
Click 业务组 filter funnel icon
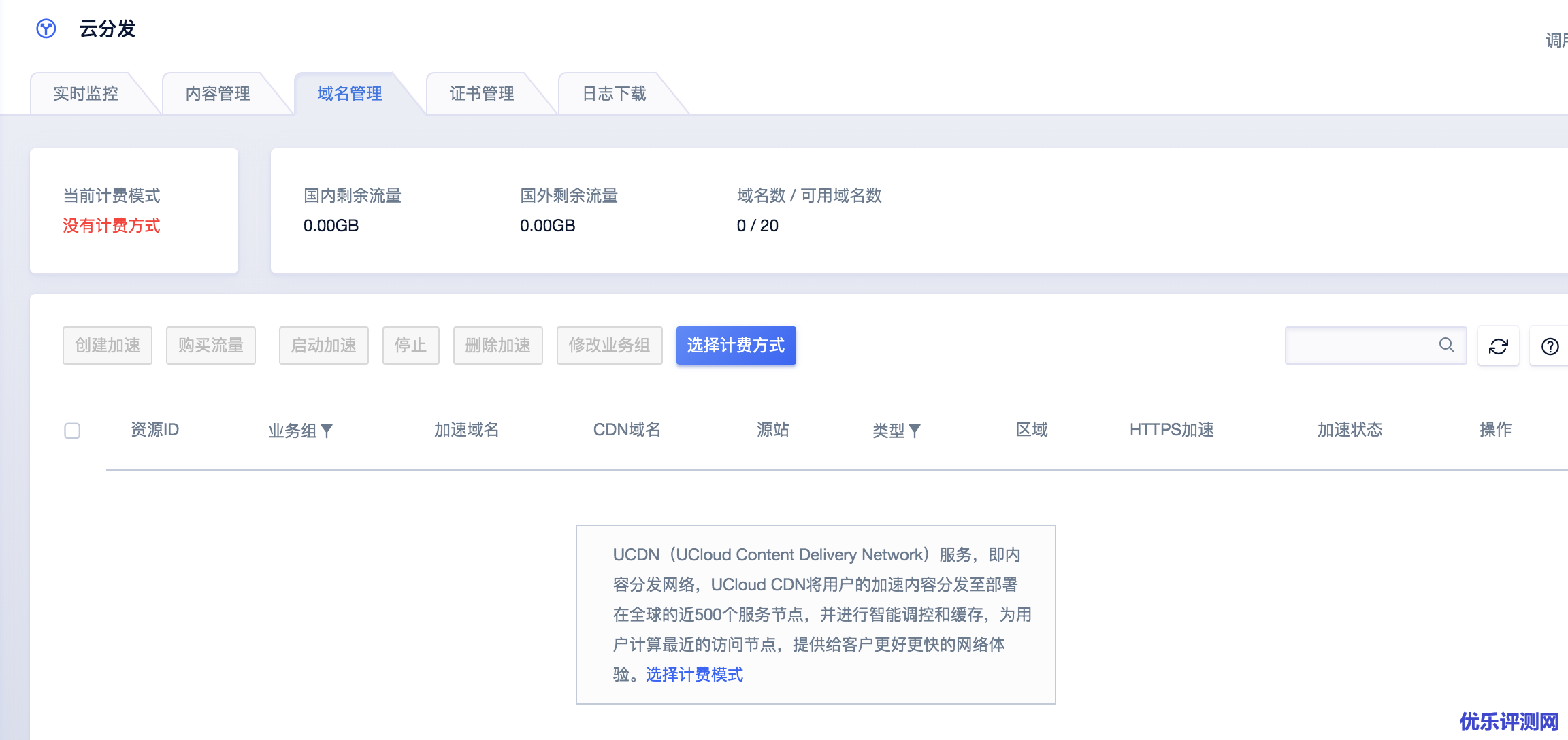(x=327, y=431)
